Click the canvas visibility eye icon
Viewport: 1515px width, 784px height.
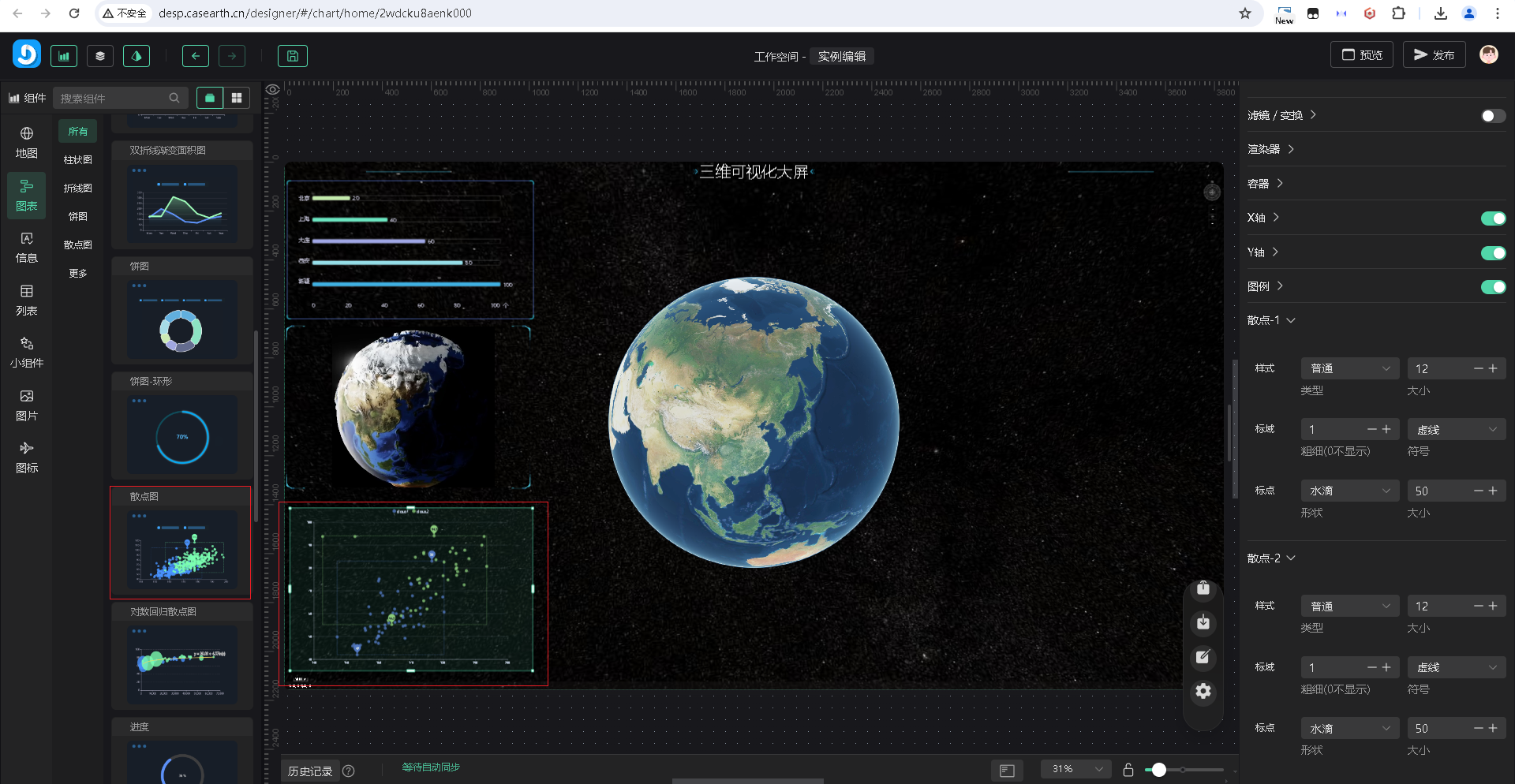[x=273, y=90]
